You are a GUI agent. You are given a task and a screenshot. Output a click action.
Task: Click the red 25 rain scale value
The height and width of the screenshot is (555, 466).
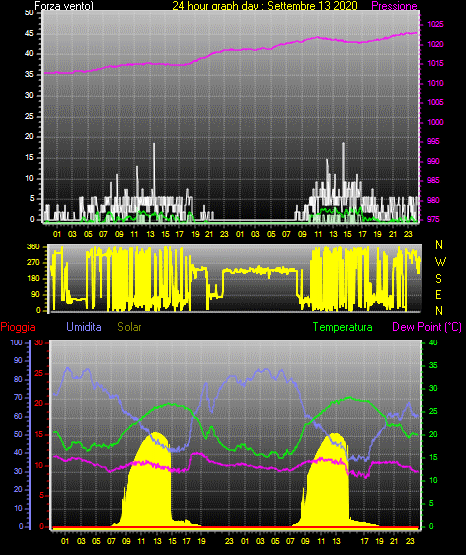coord(38,373)
